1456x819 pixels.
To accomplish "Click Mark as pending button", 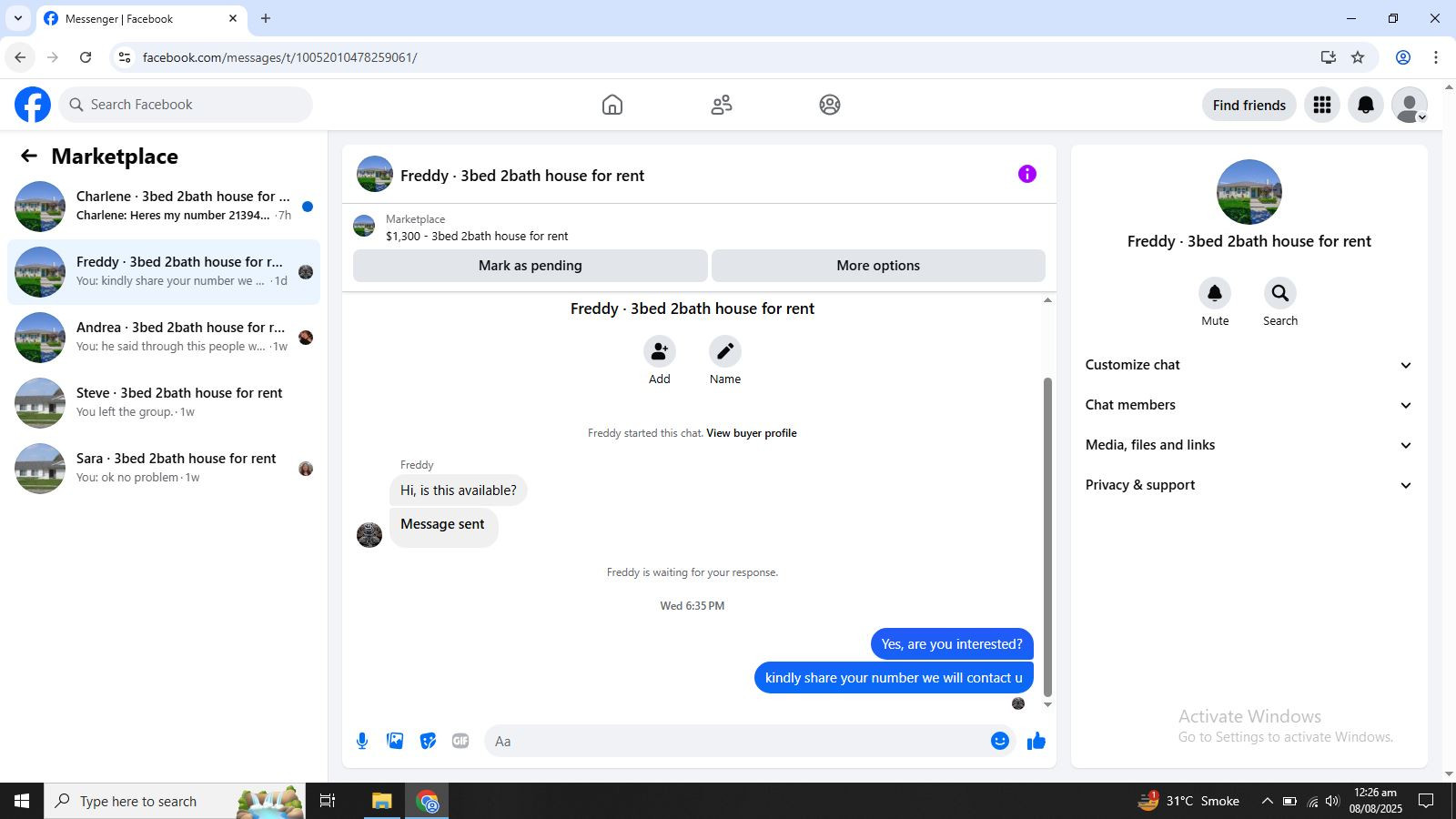I will coord(531,266).
